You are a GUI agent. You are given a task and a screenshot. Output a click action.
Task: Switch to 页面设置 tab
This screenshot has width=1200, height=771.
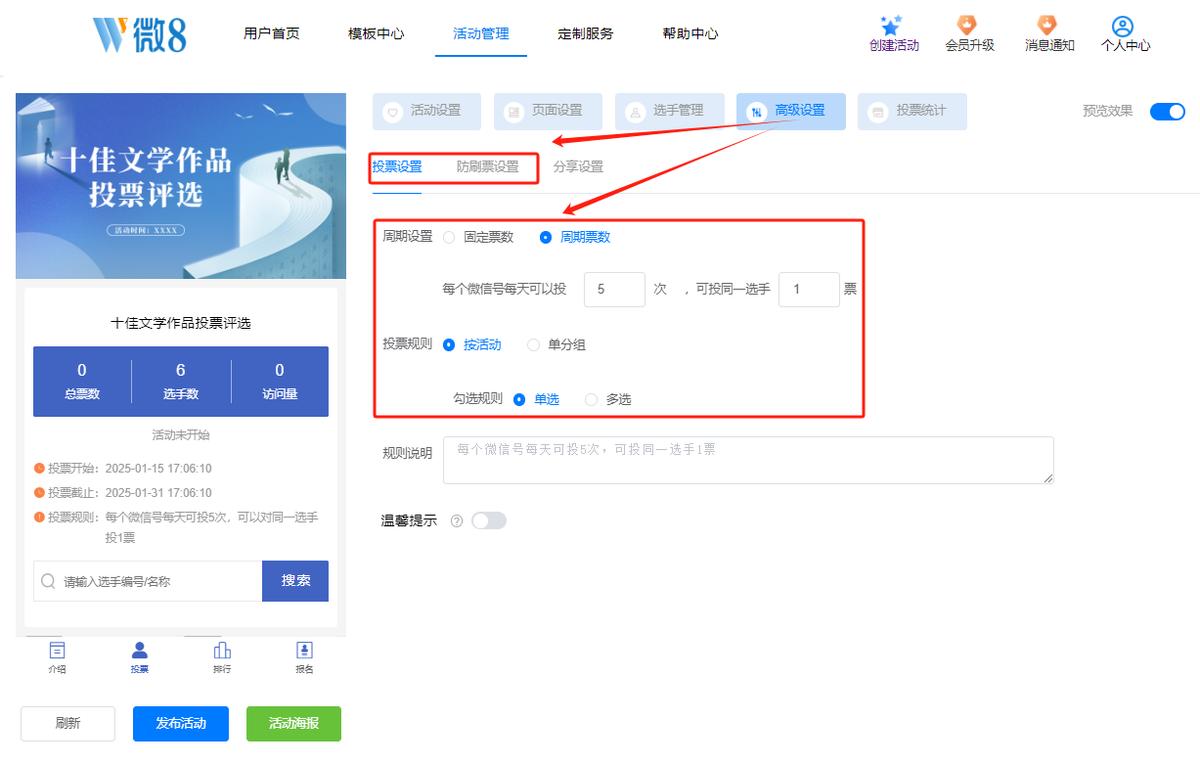coord(548,111)
